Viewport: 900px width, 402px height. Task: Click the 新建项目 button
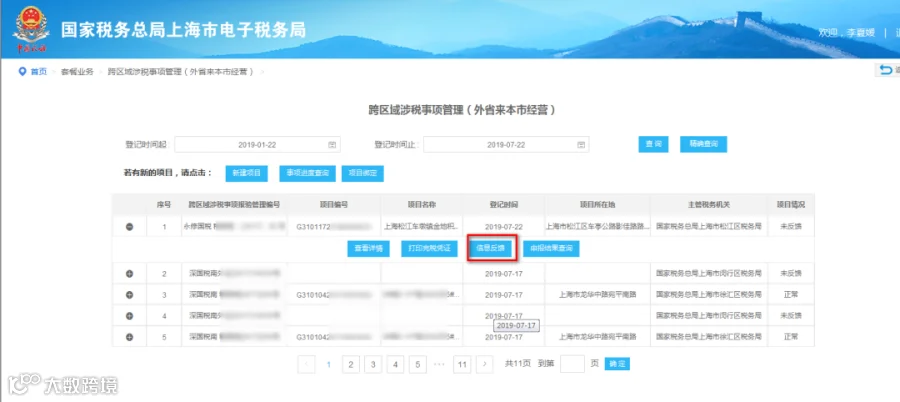coord(246,173)
